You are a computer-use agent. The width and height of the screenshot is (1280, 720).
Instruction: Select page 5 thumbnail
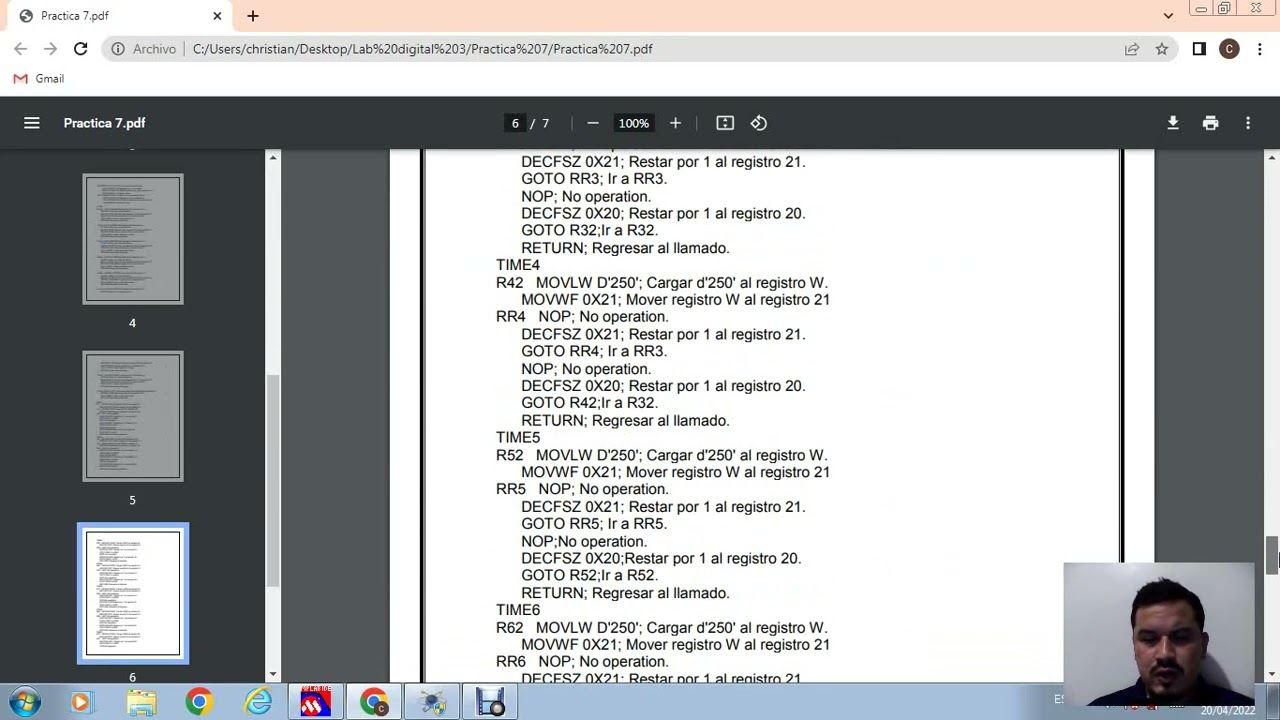133,416
